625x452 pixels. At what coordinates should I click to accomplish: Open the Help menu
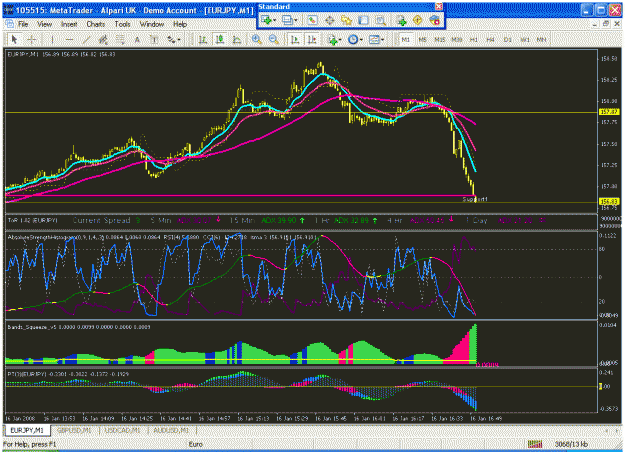pos(180,24)
